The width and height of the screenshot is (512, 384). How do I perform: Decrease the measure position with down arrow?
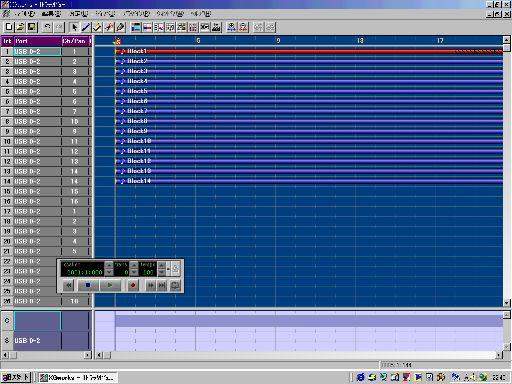click(109, 272)
